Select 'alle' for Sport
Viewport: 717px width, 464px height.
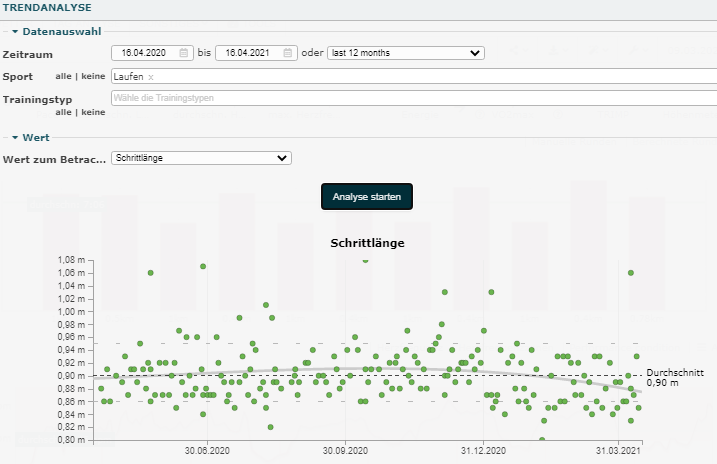pyautogui.click(x=64, y=76)
